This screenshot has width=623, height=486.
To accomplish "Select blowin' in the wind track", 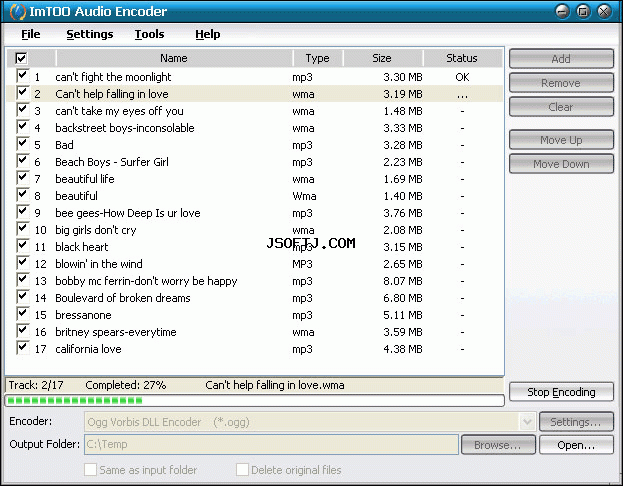I will pyautogui.click(x=254, y=264).
